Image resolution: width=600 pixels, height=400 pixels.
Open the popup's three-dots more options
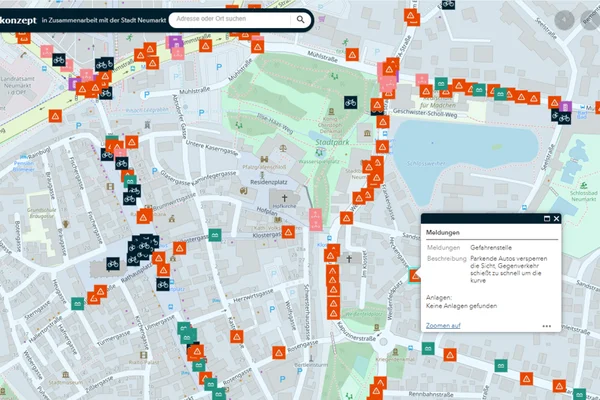click(x=547, y=326)
